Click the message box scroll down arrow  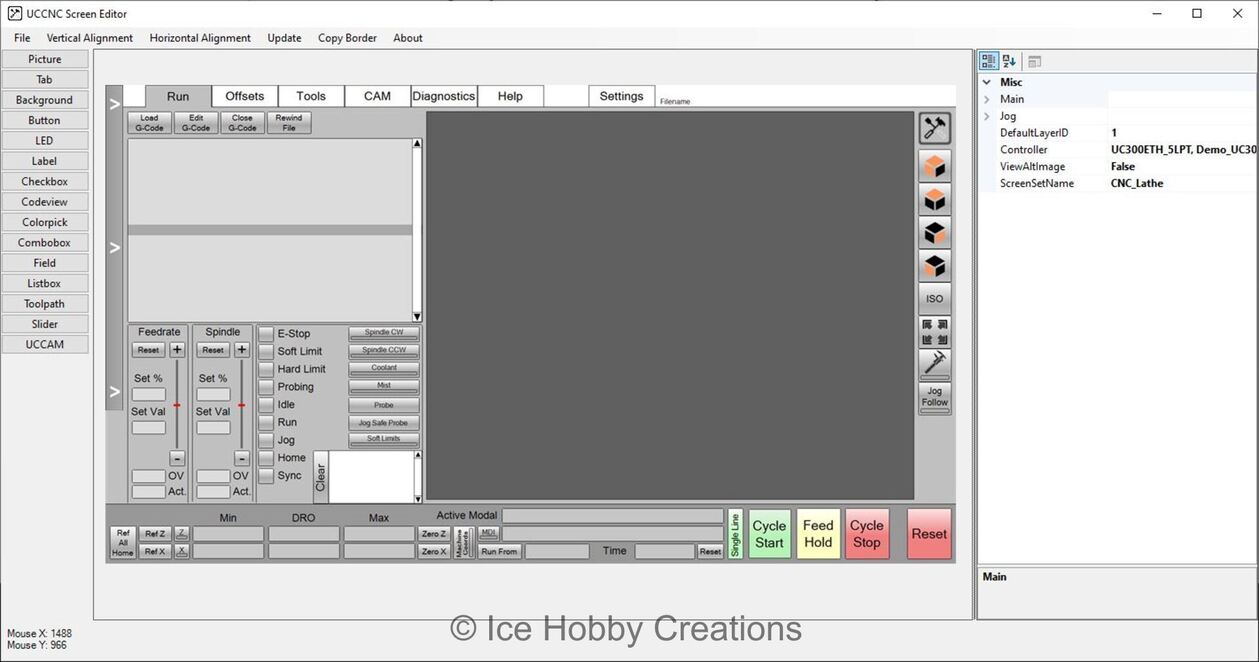(x=418, y=498)
